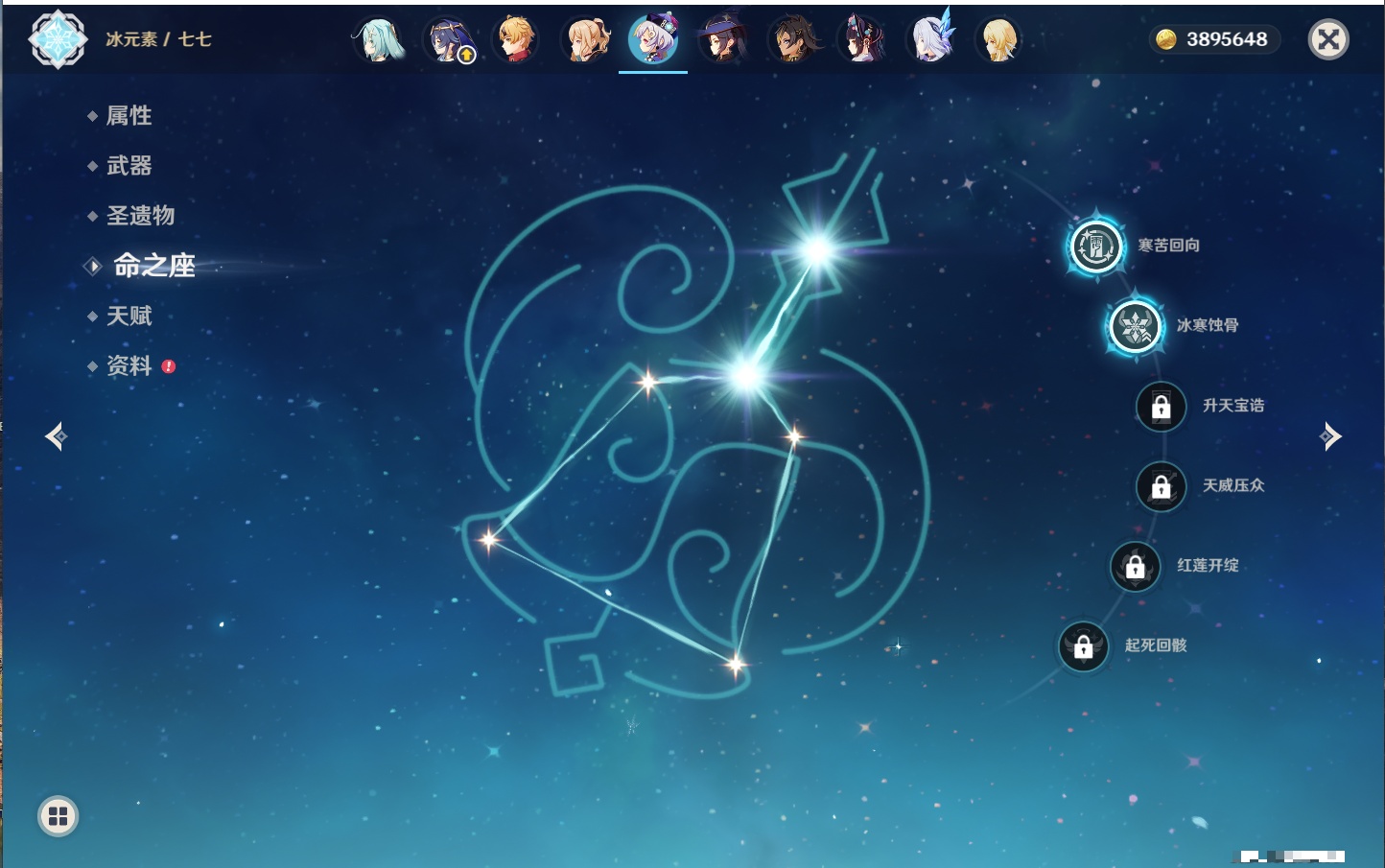Click the locked 天威压众 node icon
1385x868 pixels.
click(1161, 486)
